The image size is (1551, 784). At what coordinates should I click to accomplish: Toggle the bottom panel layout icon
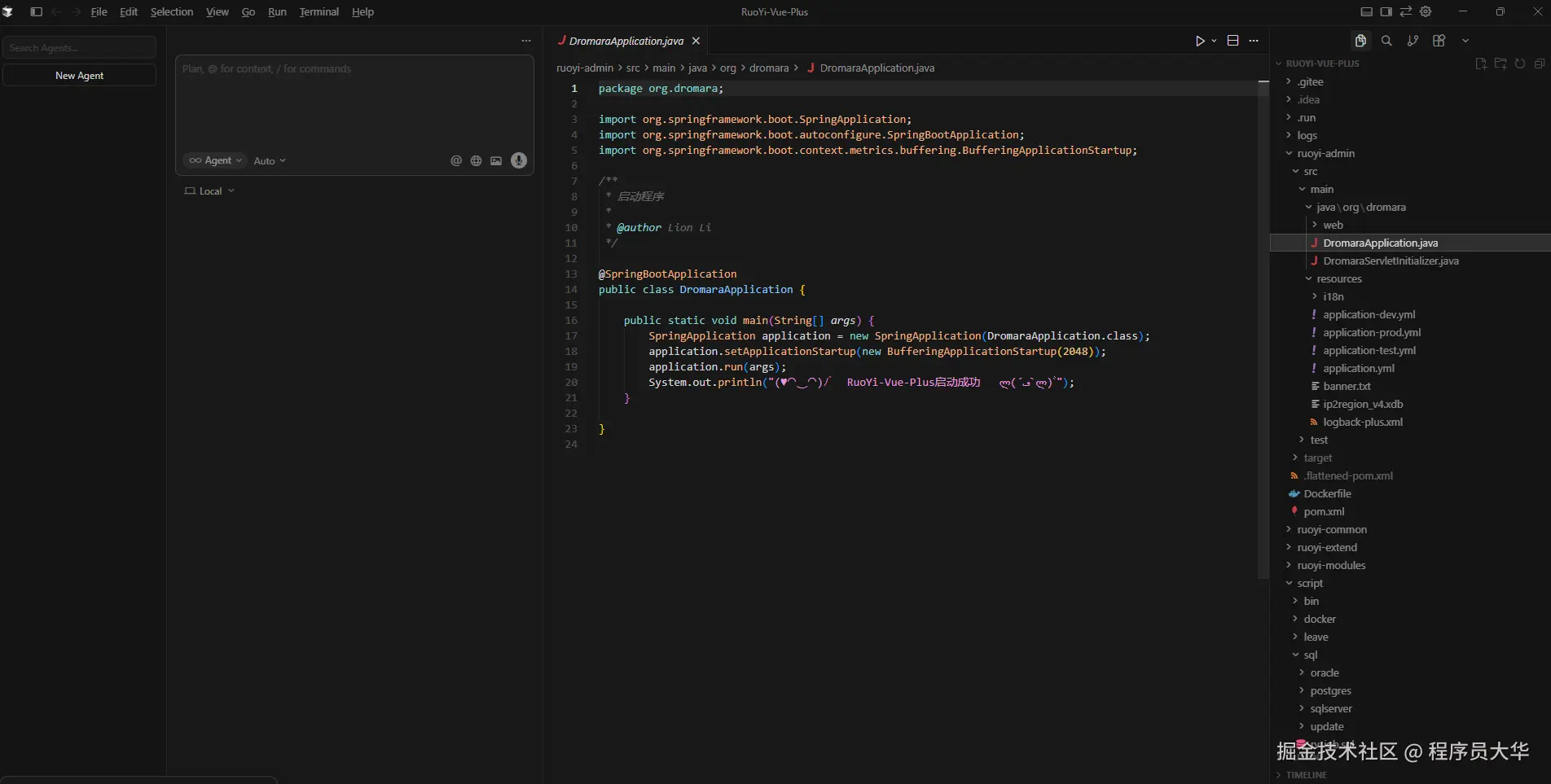[1366, 11]
